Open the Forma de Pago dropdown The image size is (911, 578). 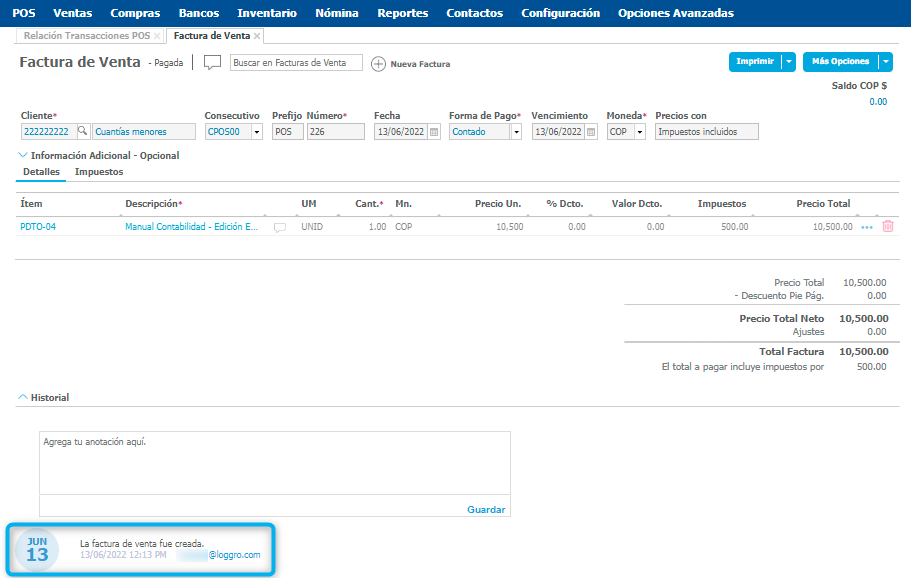tap(516, 132)
